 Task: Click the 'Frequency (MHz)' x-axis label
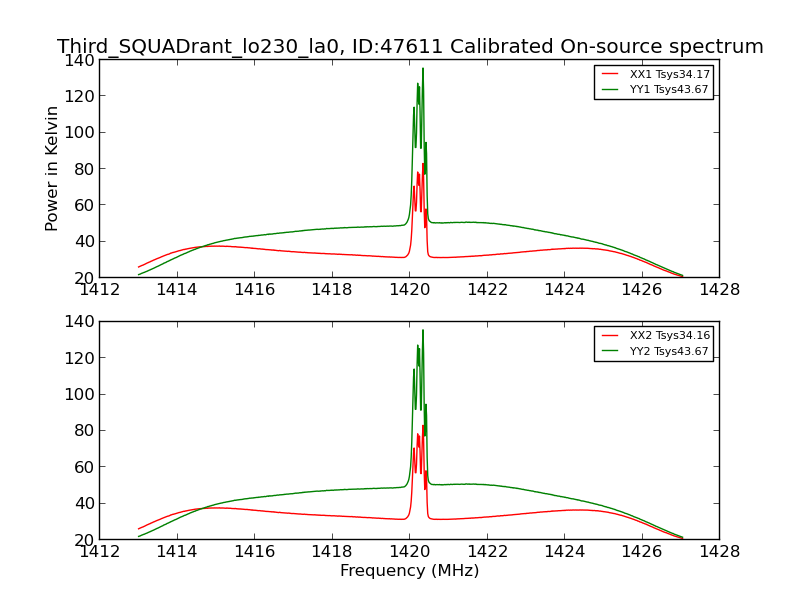[x=410, y=570]
